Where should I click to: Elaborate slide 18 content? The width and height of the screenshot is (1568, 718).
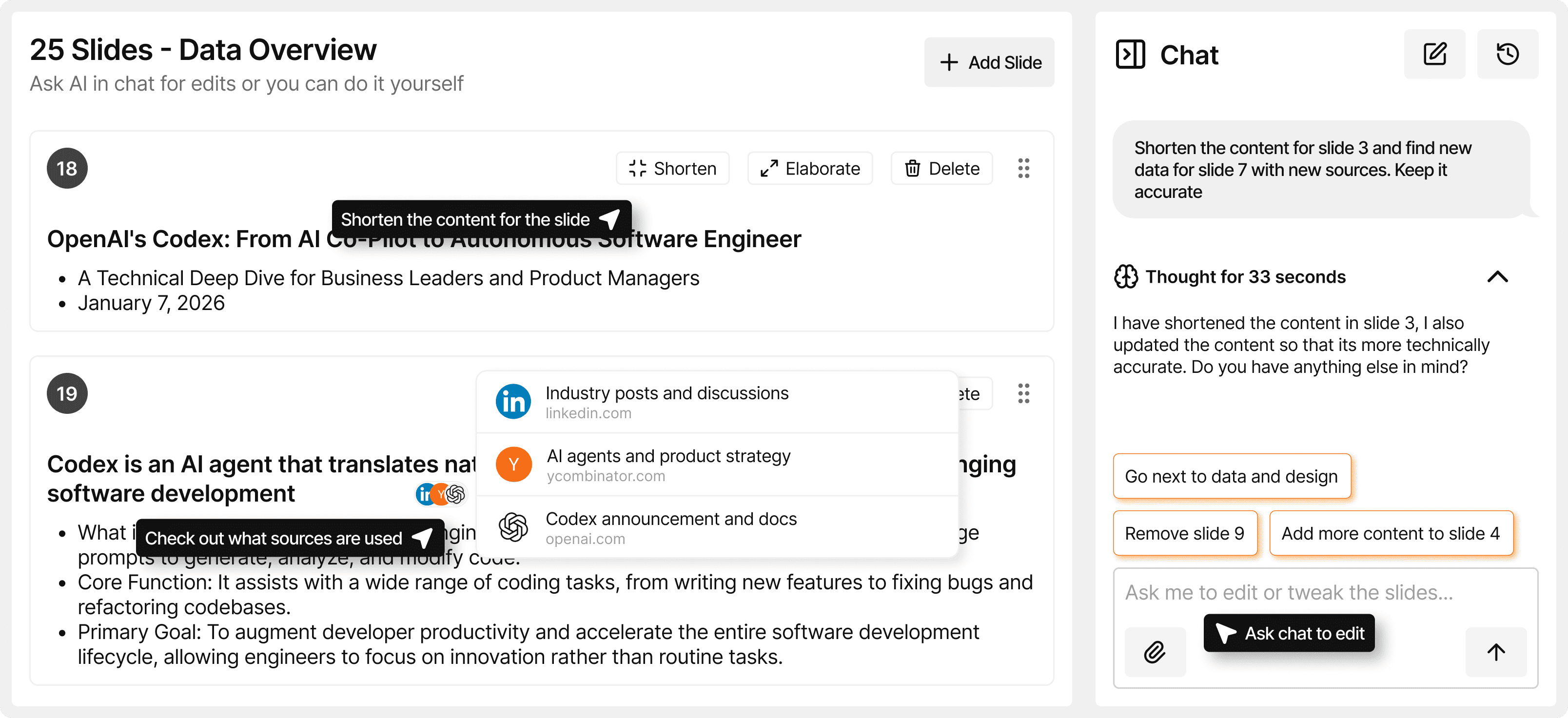809,169
